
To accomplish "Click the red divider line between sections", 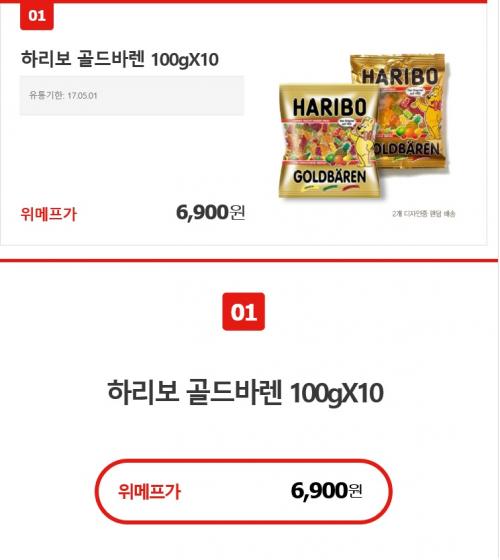I will 249,260.
